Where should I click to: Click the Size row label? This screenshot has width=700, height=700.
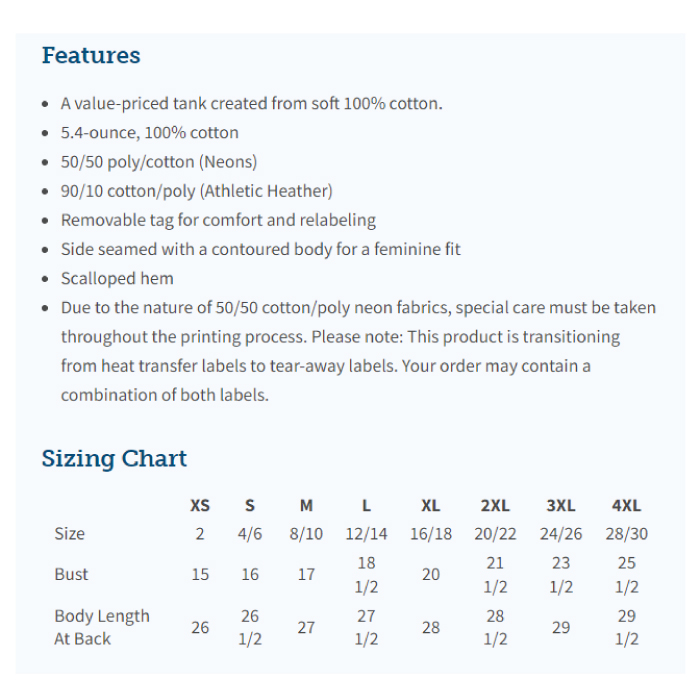coord(70,534)
